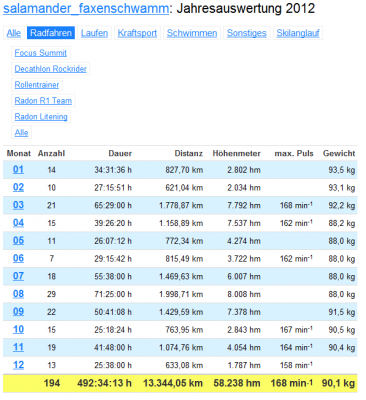Viewport: 366px width, 400px height.
Task: Open month 11 details
Action: click(x=18, y=347)
